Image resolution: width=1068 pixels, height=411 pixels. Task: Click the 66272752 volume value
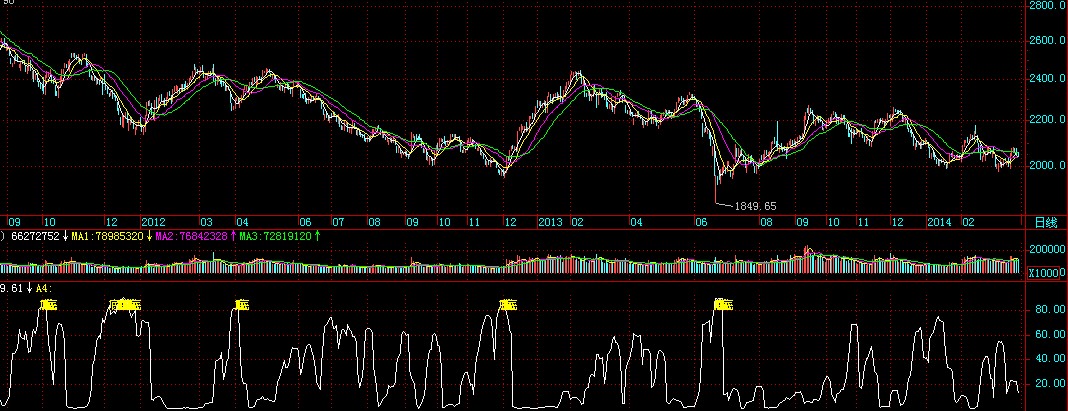33,237
